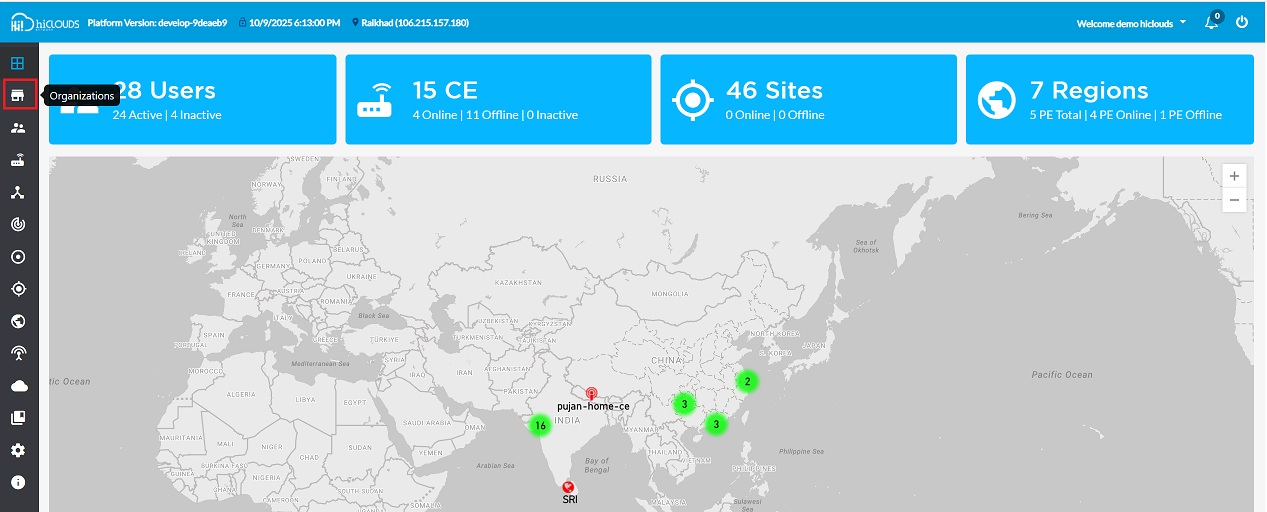Open the radar icon in sidebar
The image size is (1267, 512).
pos(17,225)
